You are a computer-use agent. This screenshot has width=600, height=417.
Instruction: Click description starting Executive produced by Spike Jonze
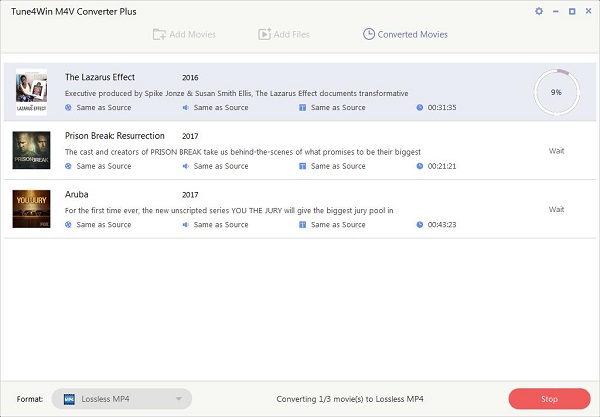coord(236,93)
